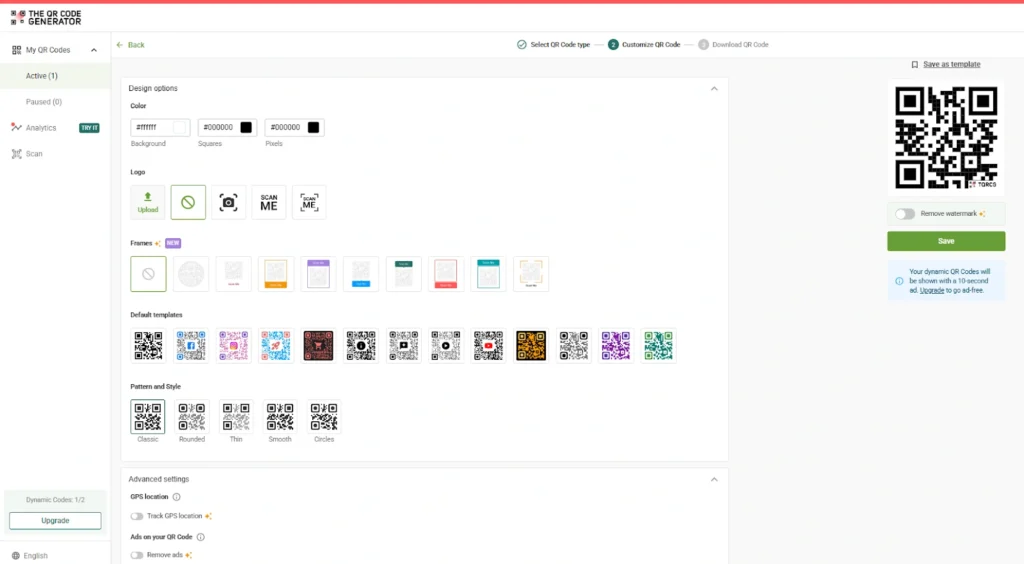Apply the info icon template
The width and height of the screenshot is (1024, 564).
(361, 345)
